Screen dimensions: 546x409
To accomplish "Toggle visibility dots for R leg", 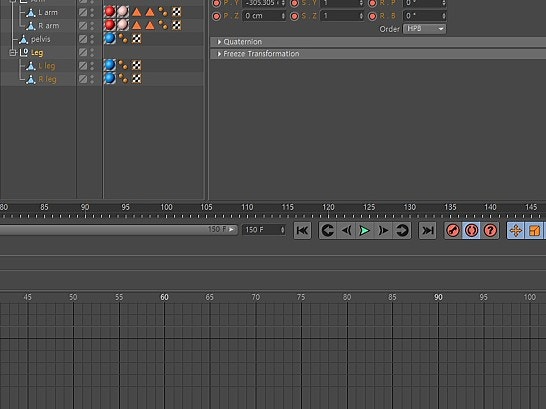I will pyautogui.click(x=92, y=79).
